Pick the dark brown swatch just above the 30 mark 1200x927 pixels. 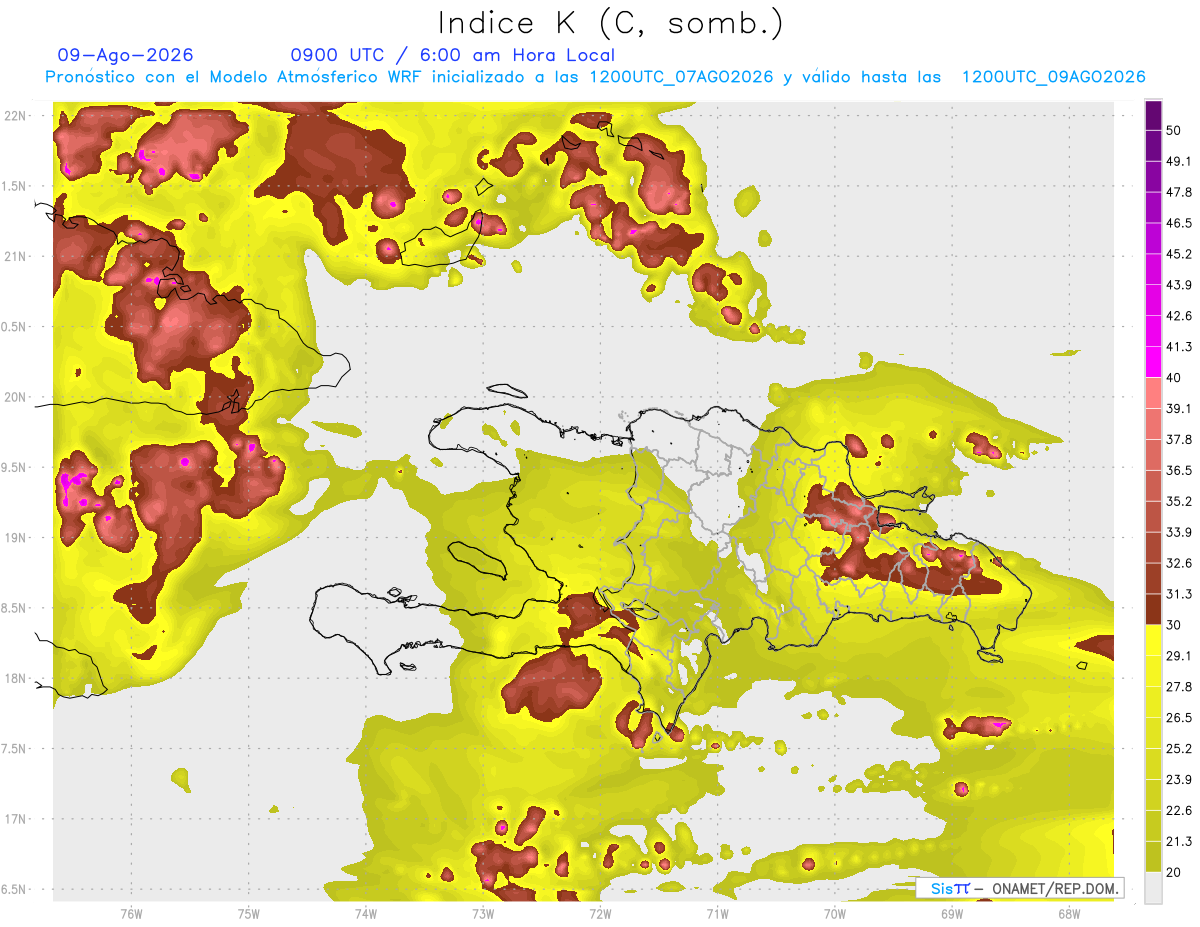[x=1153, y=609]
